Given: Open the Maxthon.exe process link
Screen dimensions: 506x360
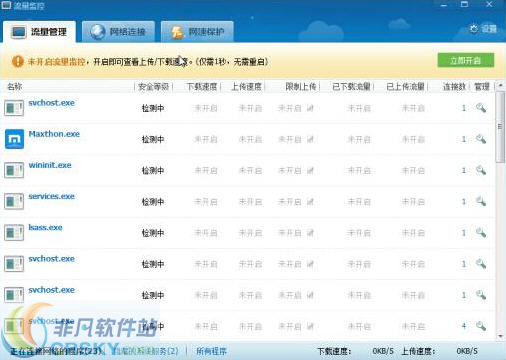Looking at the screenshot, I should 54,134.
